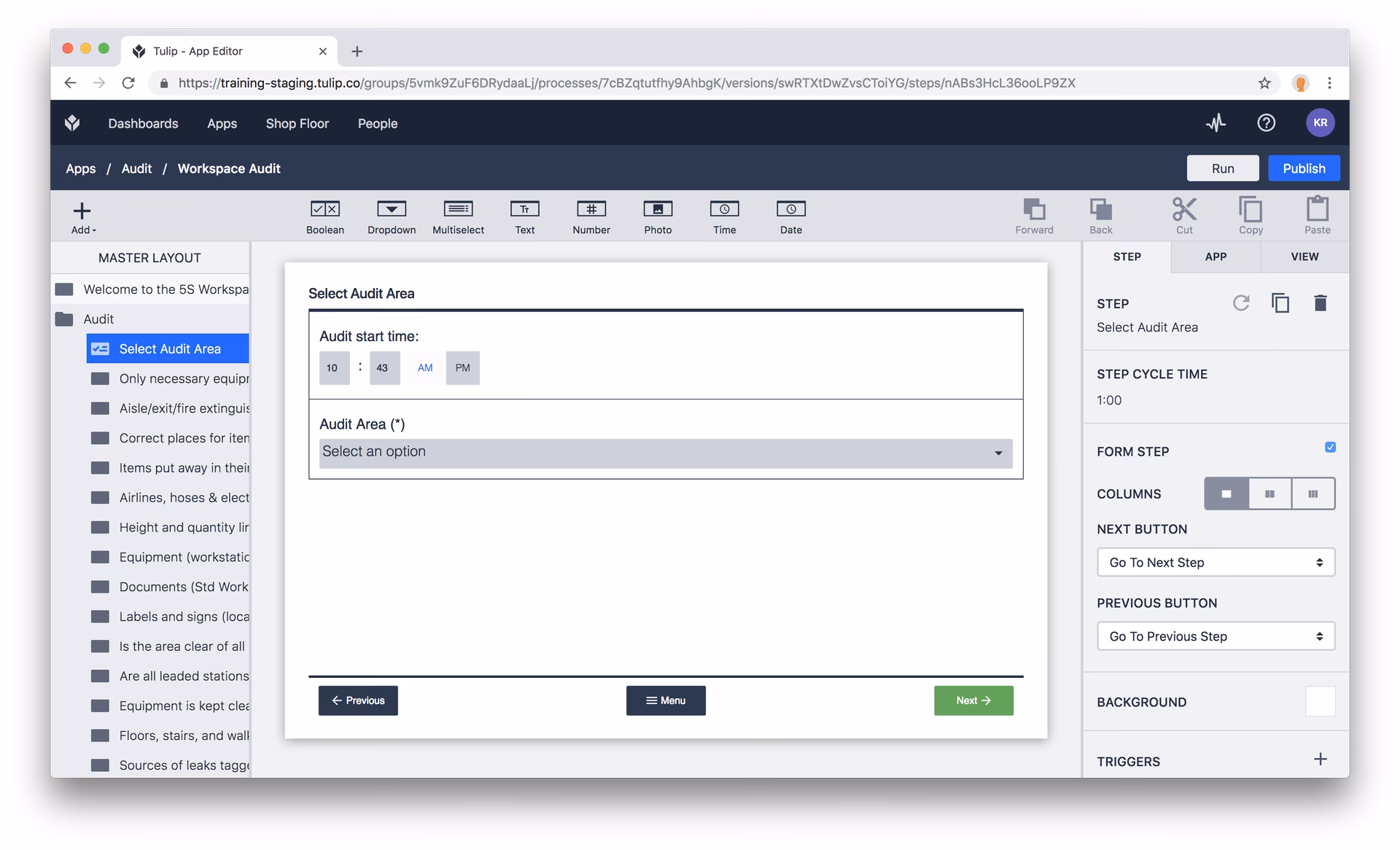
Task: Switch time to PM
Action: pos(462,368)
